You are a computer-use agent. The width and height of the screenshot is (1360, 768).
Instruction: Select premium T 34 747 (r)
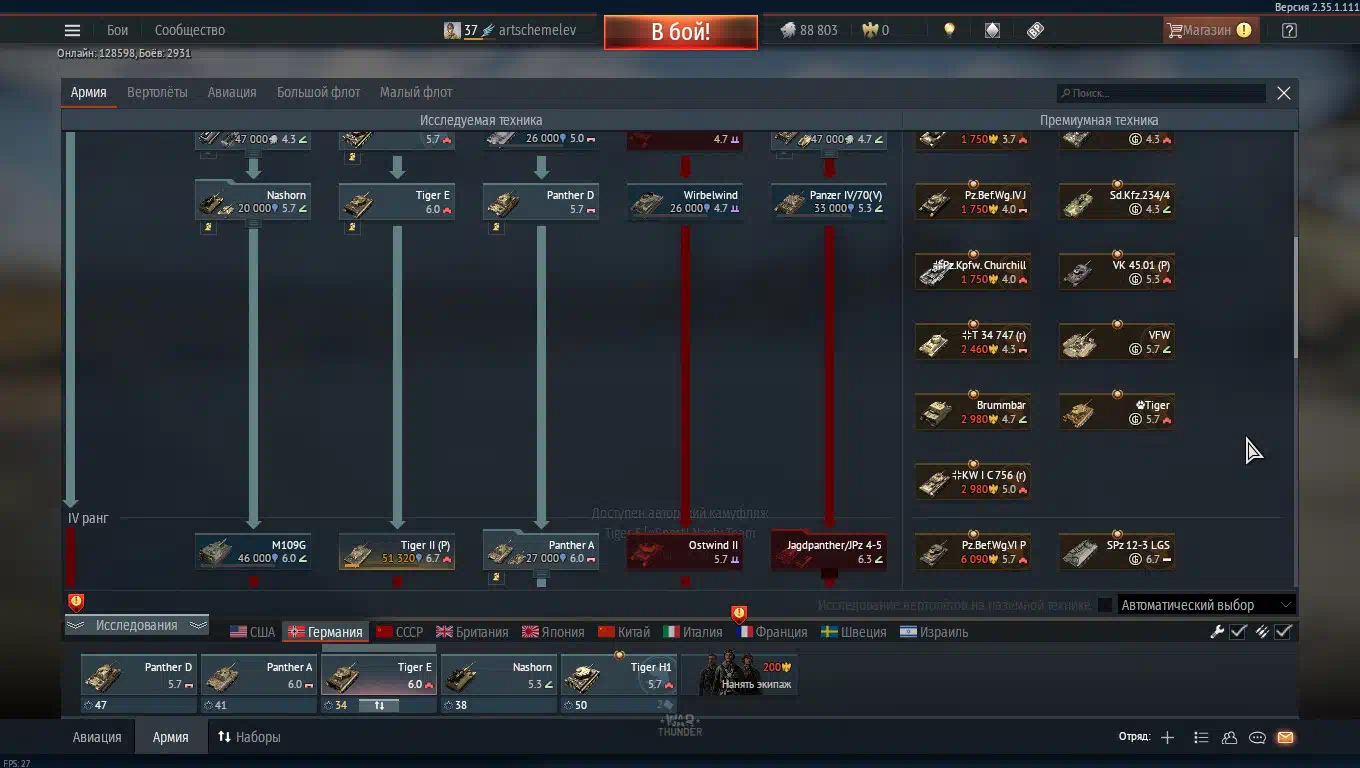973,342
